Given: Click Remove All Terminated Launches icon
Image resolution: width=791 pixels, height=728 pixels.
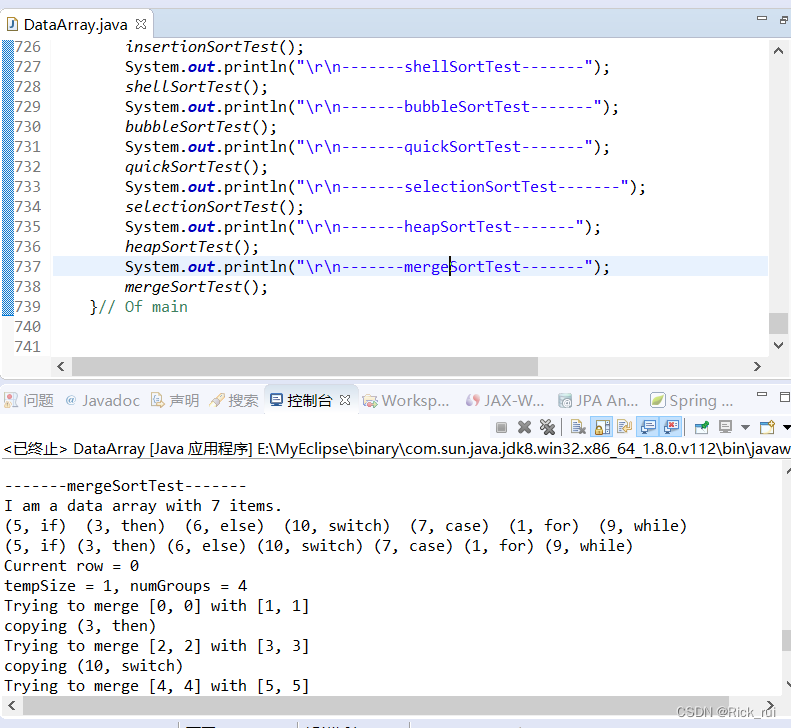Looking at the screenshot, I should point(547,428).
